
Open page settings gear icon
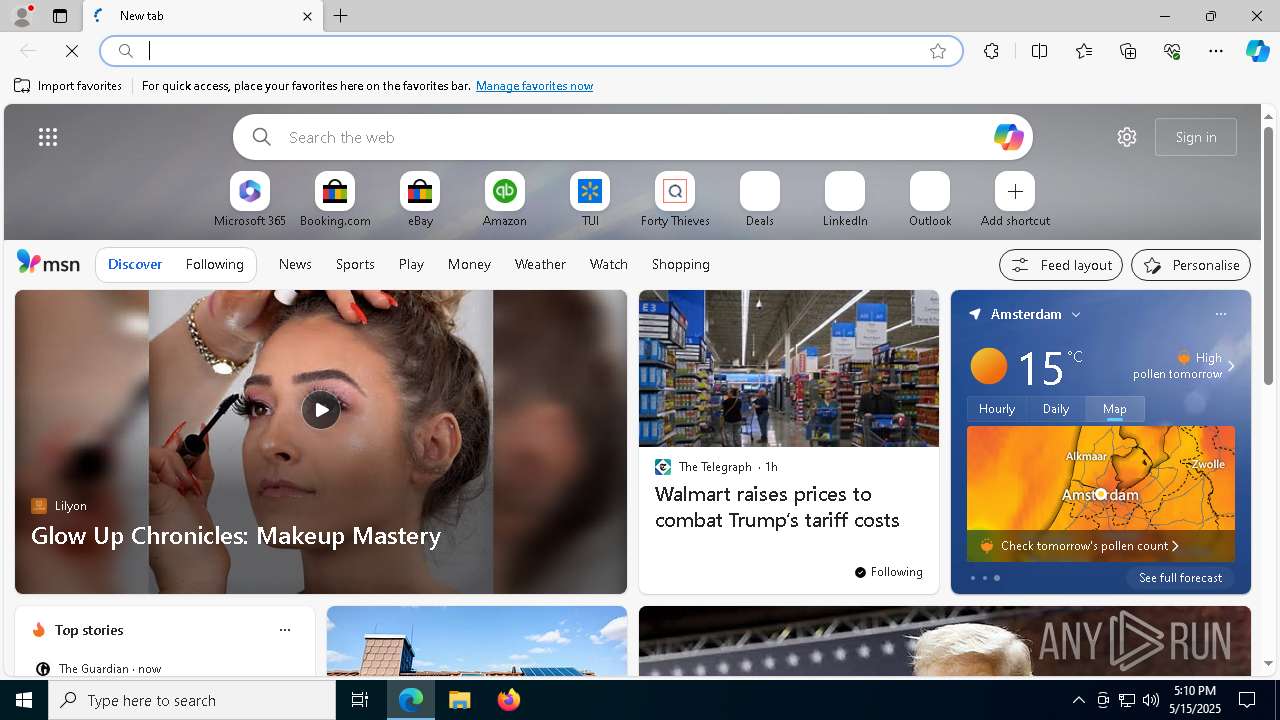click(x=1127, y=137)
